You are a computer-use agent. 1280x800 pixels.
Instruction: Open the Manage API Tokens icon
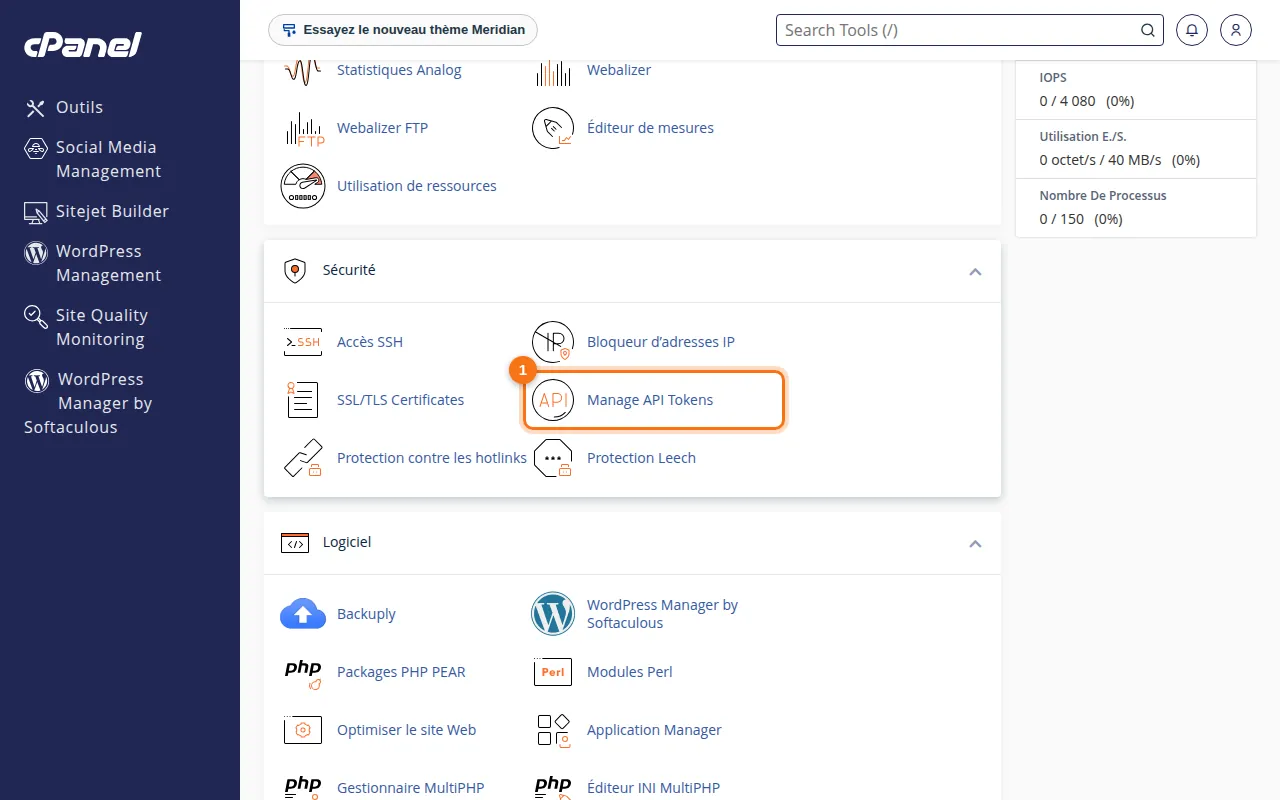(x=553, y=400)
